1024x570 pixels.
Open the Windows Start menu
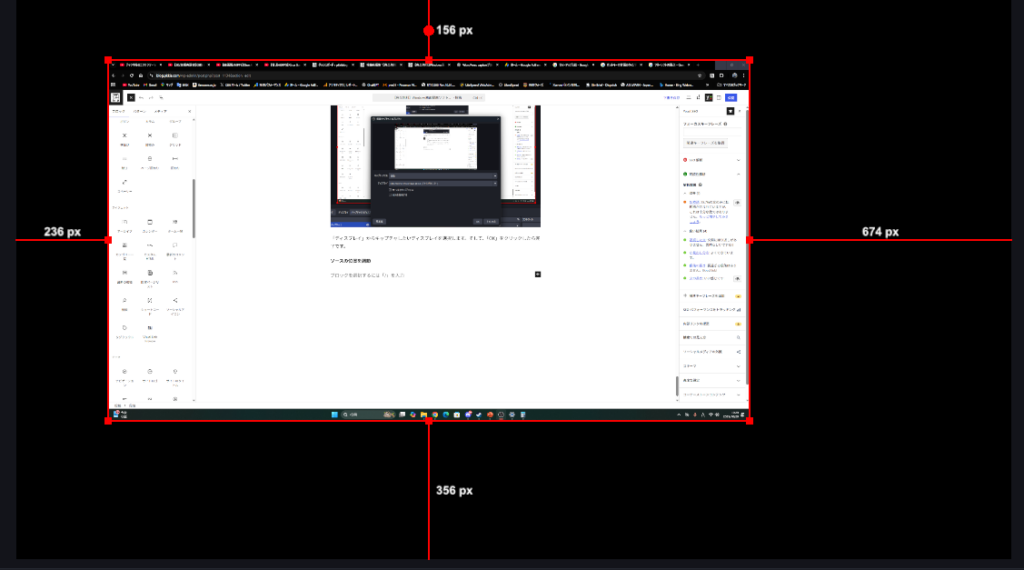[x=334, y=415]
